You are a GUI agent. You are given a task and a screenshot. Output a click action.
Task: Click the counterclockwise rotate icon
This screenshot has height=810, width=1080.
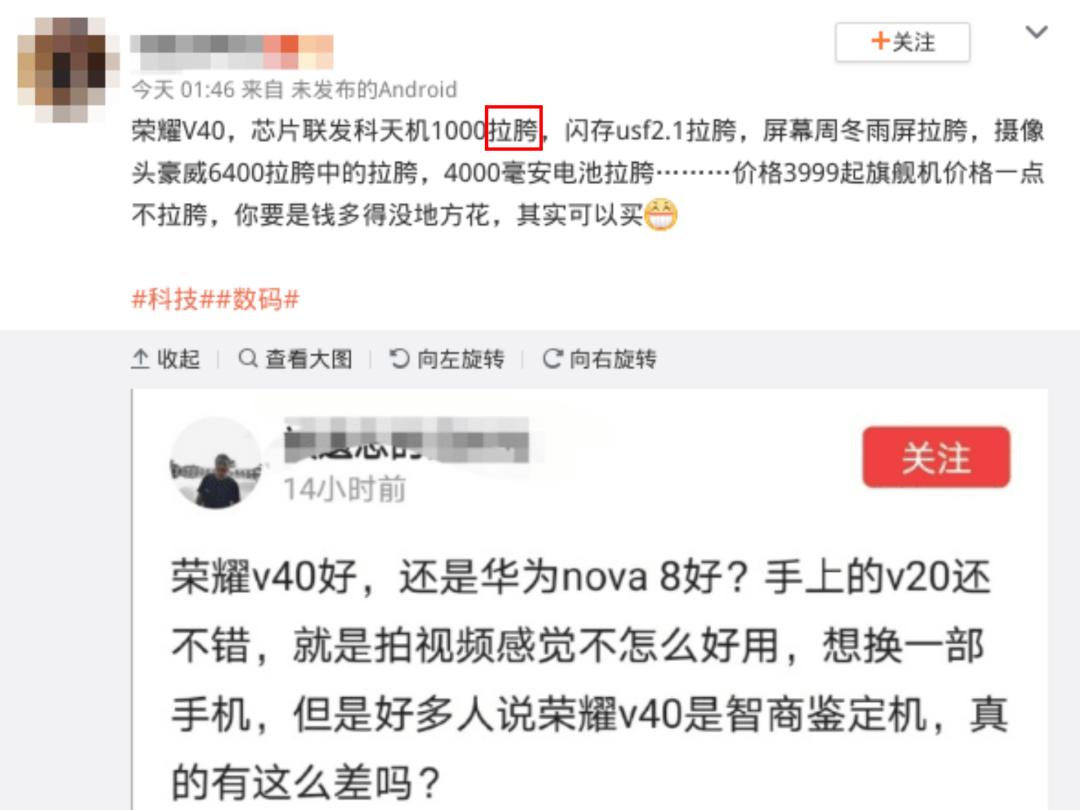(x=399, y=358)
